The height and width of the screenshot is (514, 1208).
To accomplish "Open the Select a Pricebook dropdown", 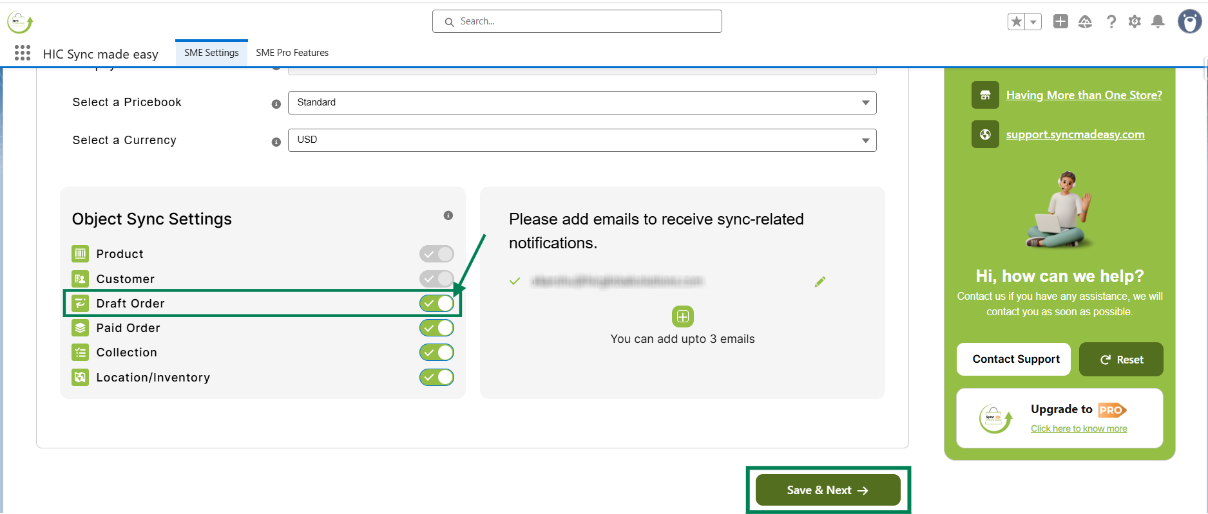I will click(581, 102).
